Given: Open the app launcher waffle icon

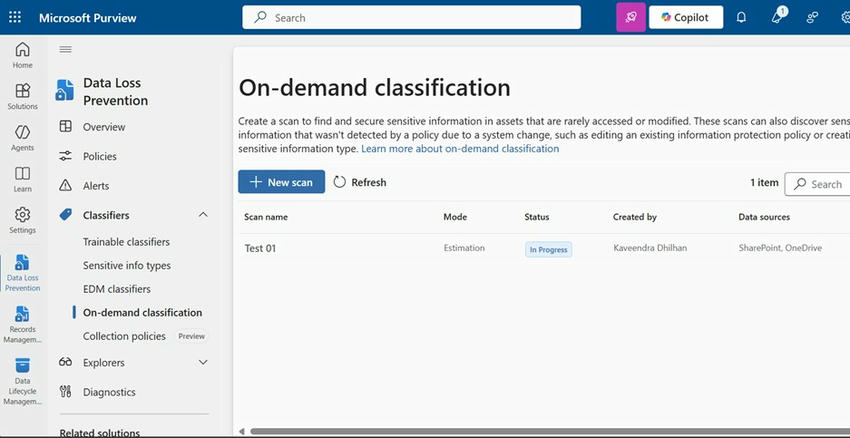Looking at the screenshot, I should pos(15,17).
